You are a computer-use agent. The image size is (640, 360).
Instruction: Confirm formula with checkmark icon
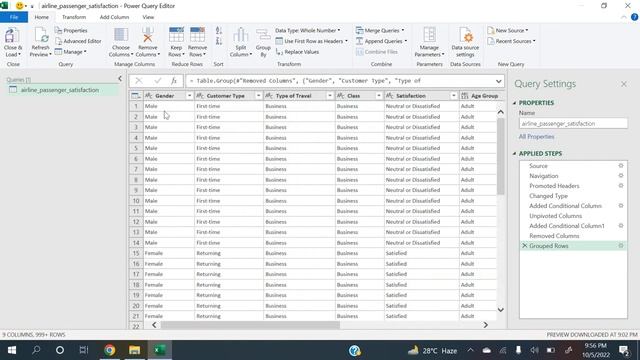point(158,81)
